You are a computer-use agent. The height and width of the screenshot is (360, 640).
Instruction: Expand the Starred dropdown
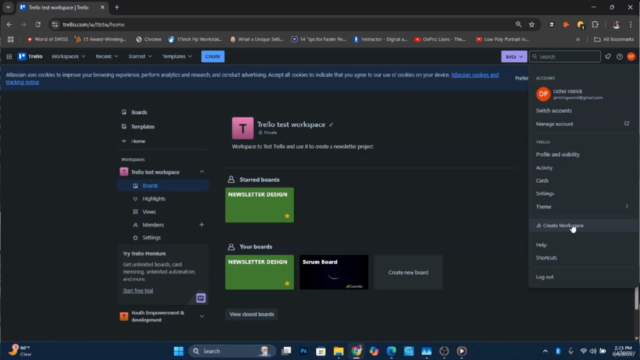140,56
